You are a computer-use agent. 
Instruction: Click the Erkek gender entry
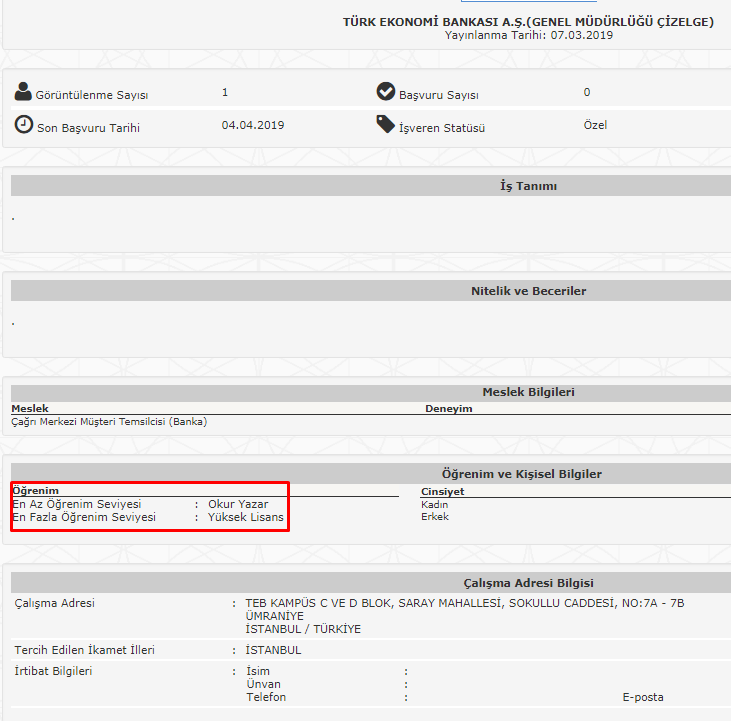pos(435,517)
